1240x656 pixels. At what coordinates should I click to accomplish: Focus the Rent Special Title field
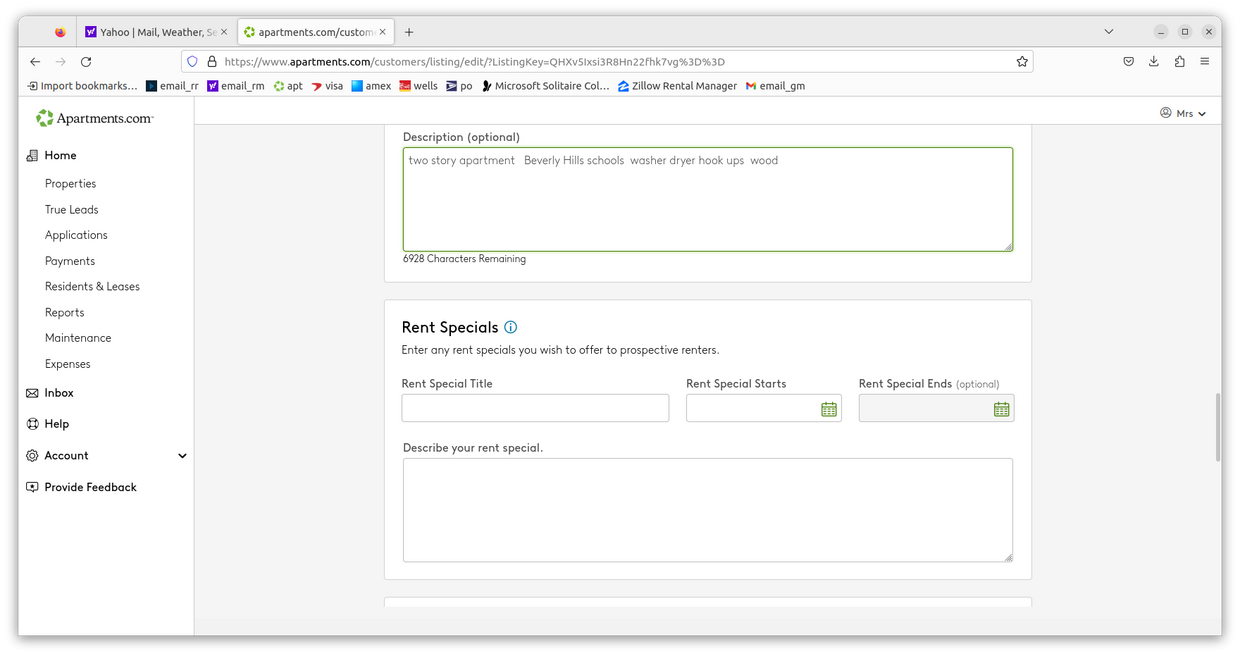point(535,408)
